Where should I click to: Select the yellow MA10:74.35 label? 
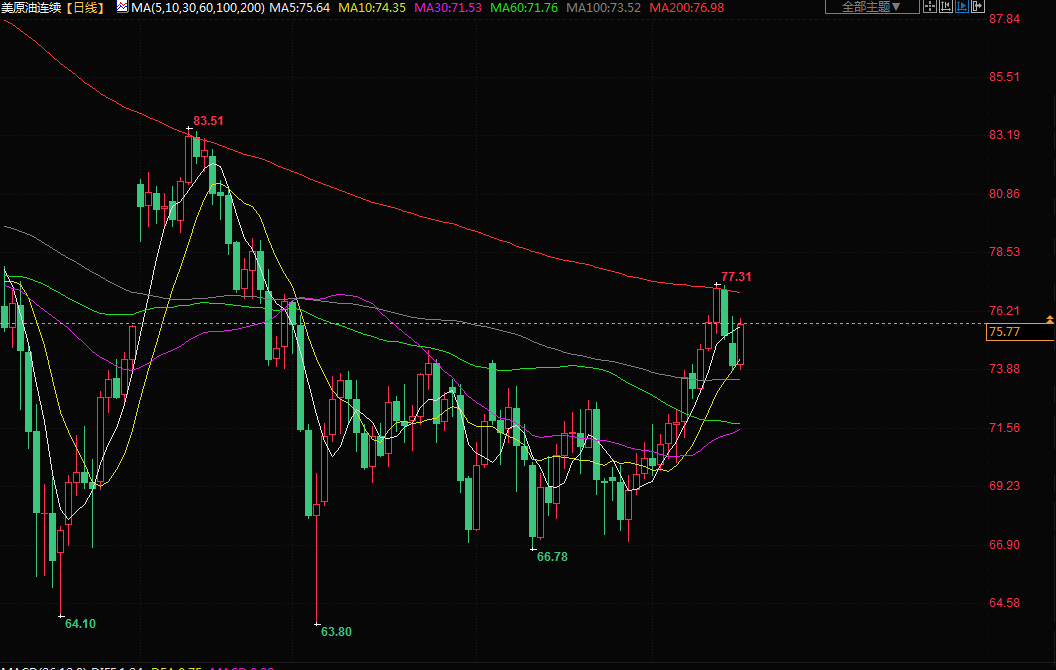(x=373, y=7)
